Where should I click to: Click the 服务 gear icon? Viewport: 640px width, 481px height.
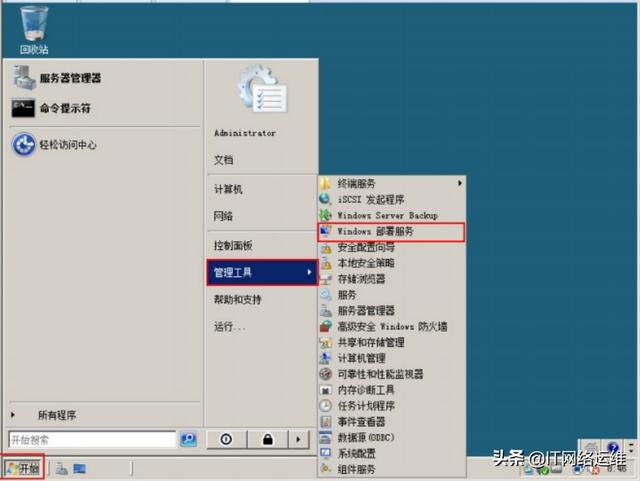pos(325,294)
